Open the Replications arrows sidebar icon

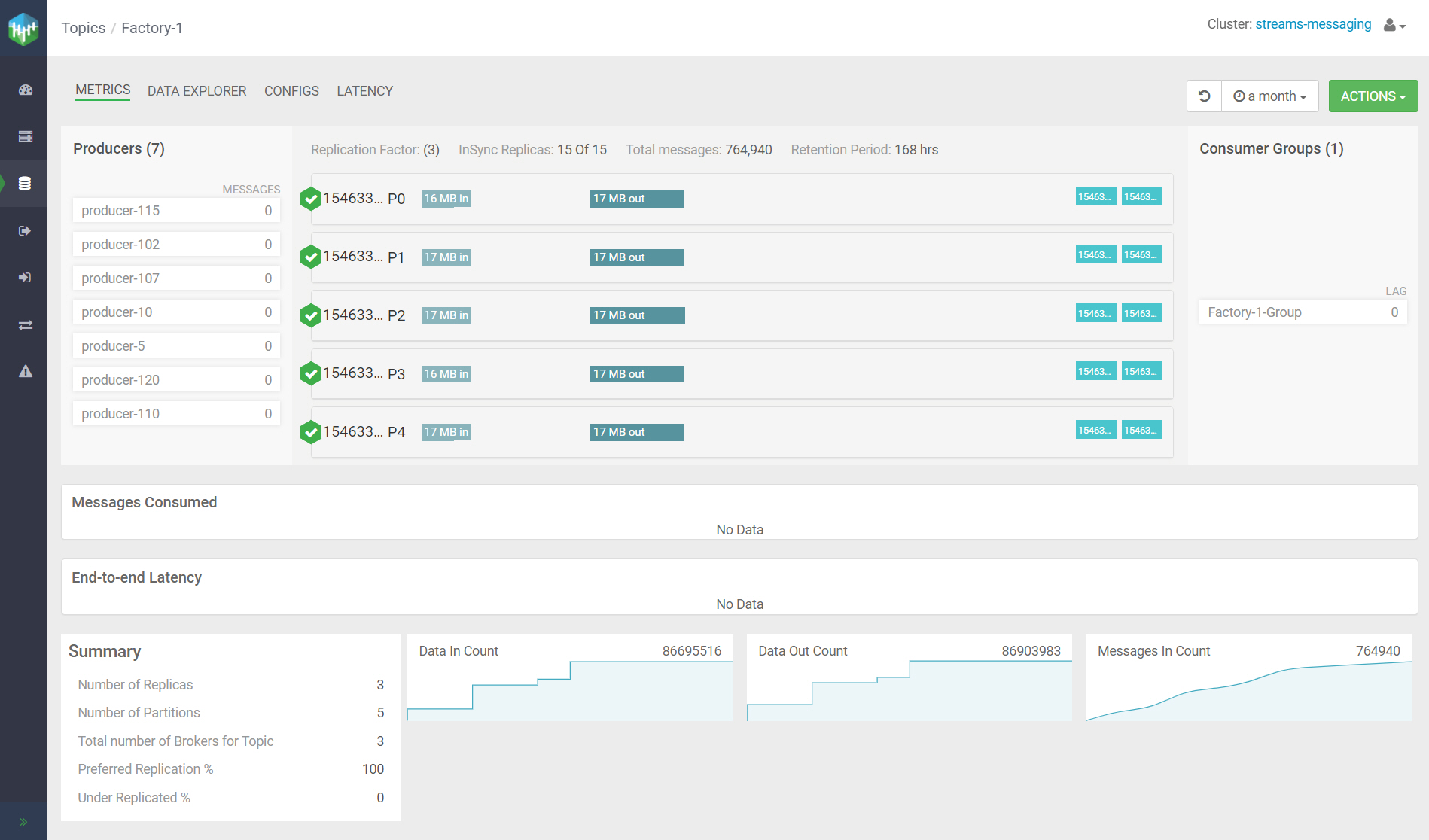pos(26,325)
